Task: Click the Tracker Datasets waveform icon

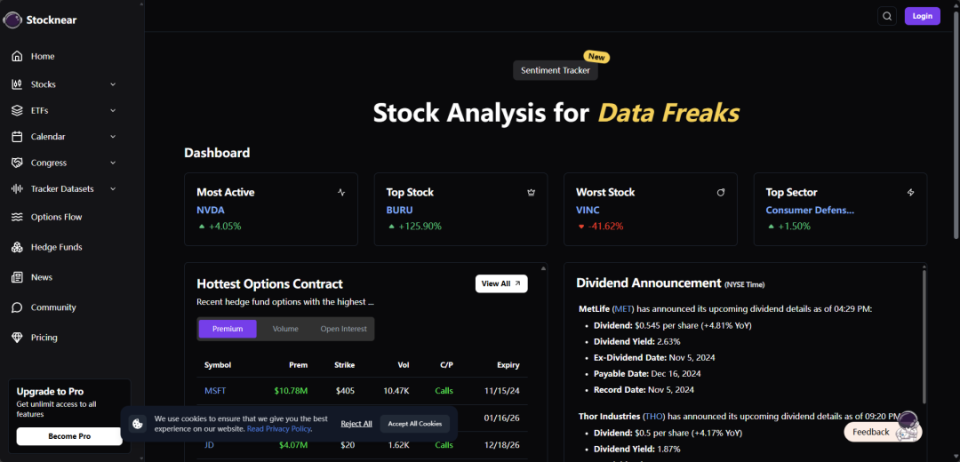Action: coord(17,189)
